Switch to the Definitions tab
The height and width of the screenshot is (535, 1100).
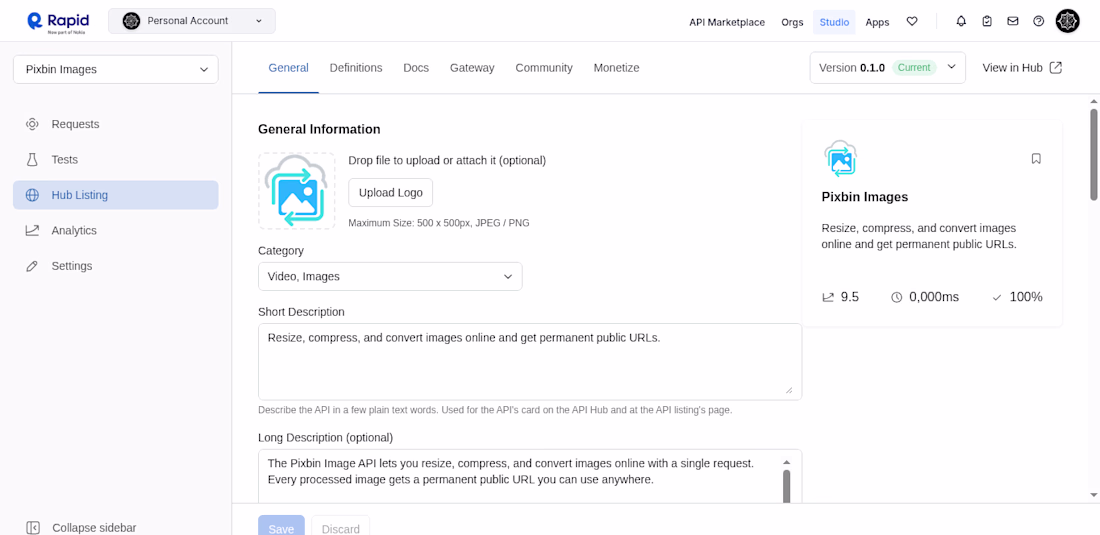click(356, 68)
